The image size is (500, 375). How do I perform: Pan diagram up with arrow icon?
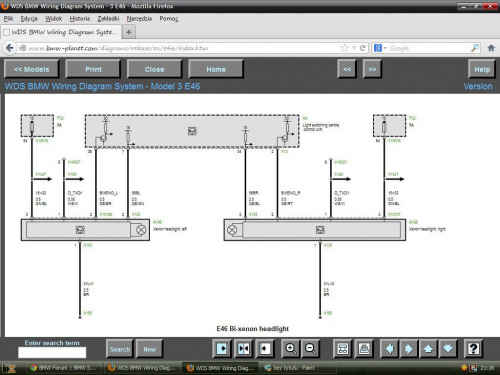tap(428, 349)
